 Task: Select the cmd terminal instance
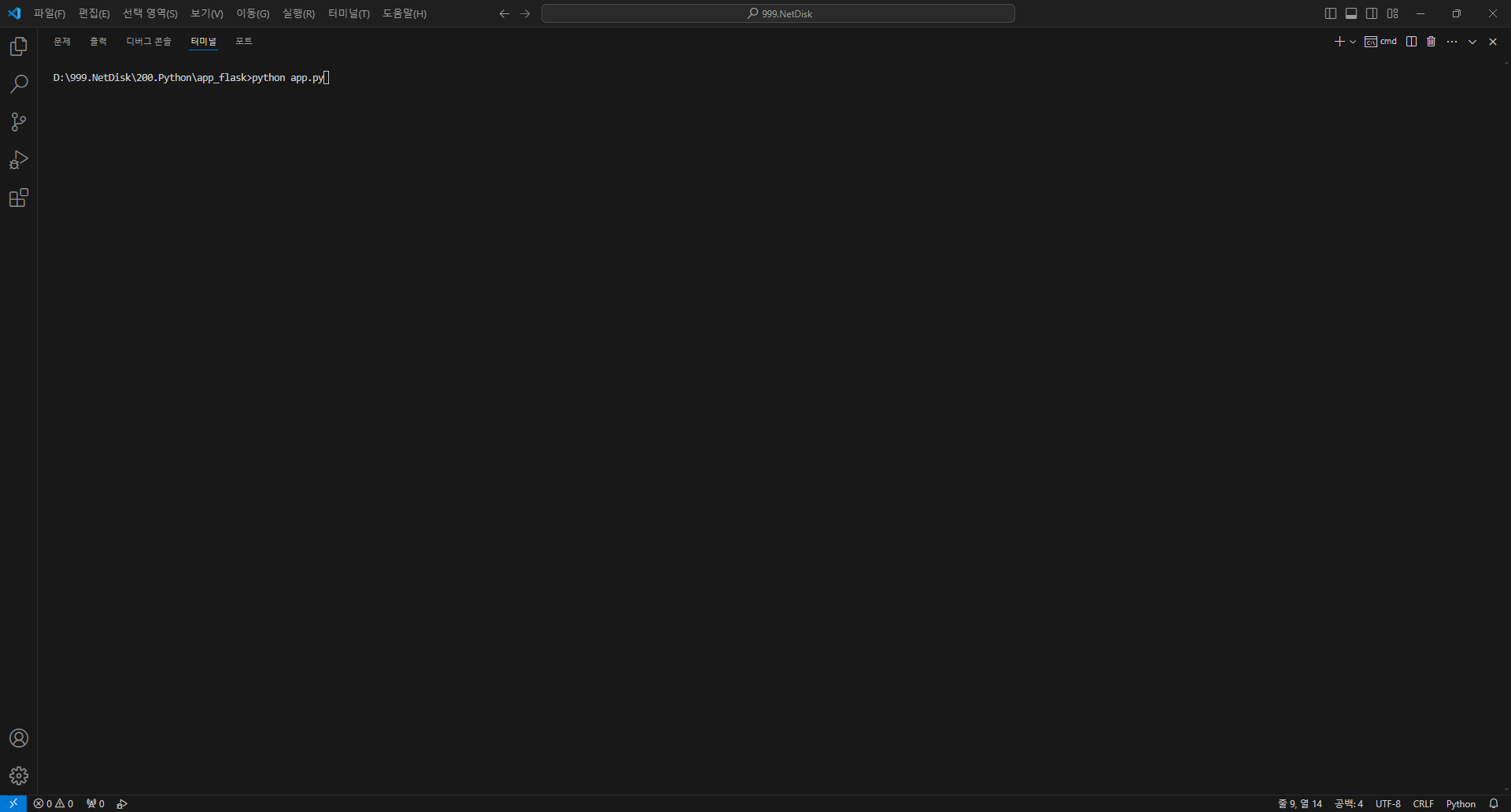(x=1381, y=42)
